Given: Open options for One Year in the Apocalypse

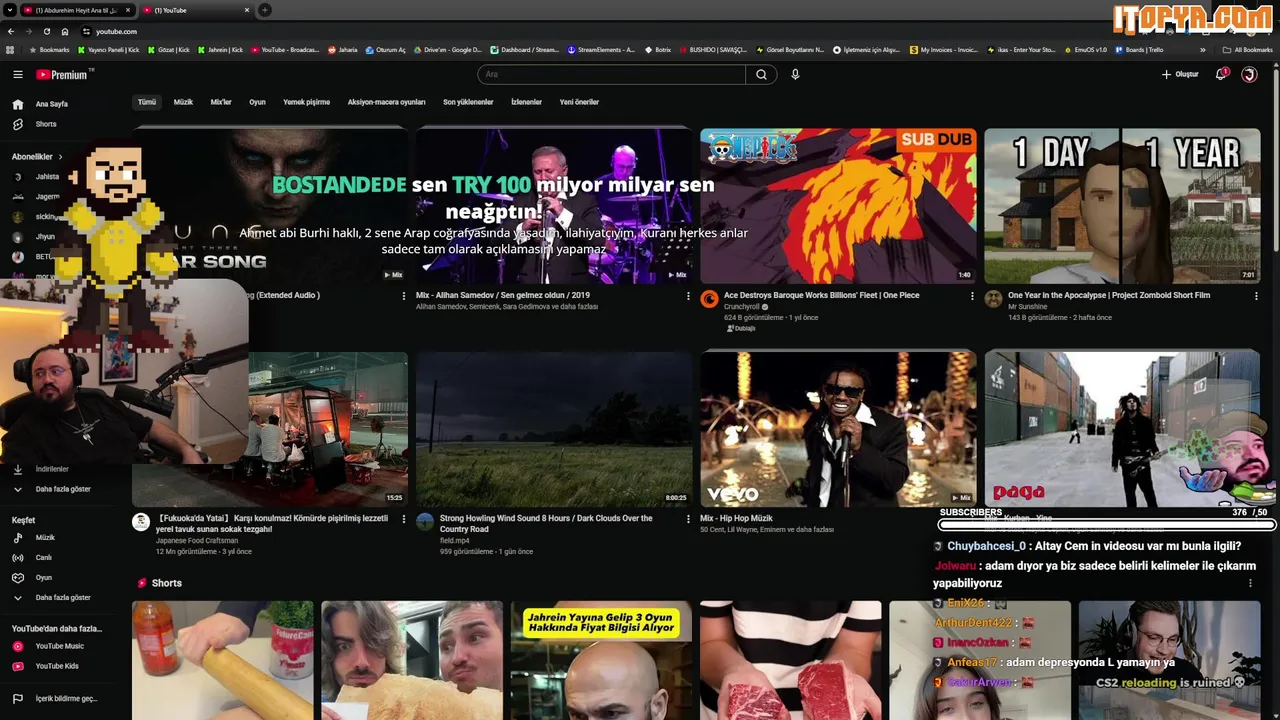Looking at the screenshot, I should pyautogui.click(x=1256, y=296).
